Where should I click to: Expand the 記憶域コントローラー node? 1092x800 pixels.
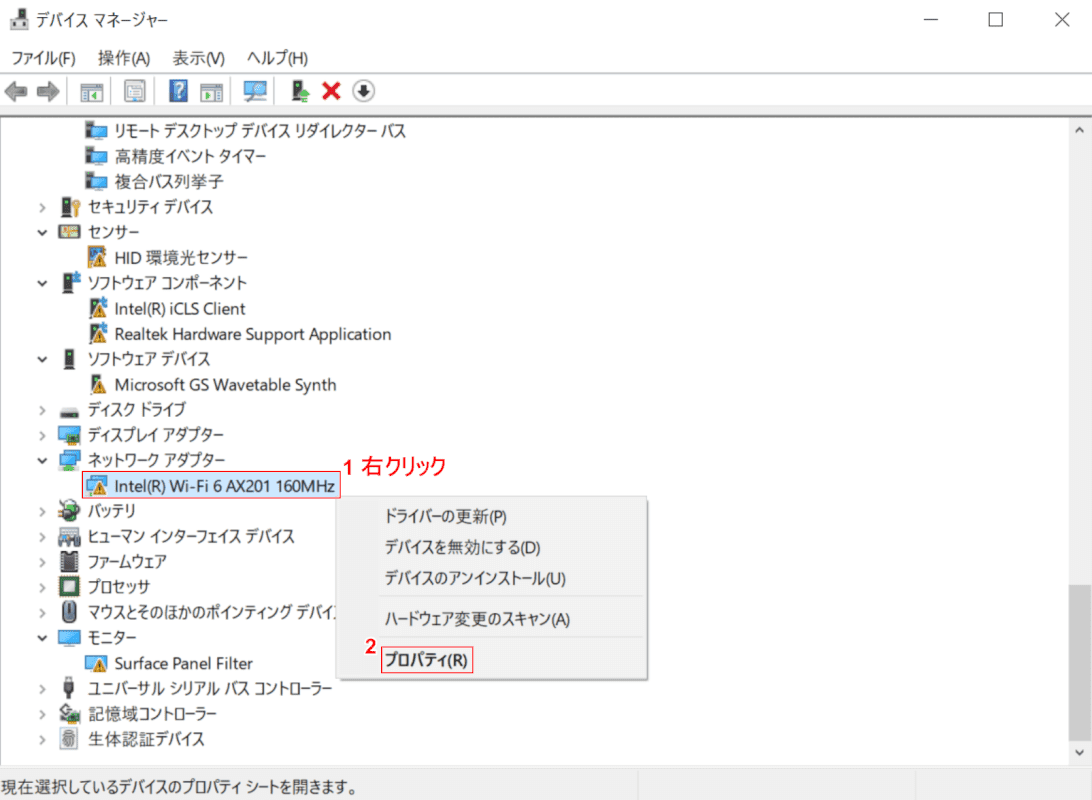click(42, 714)
